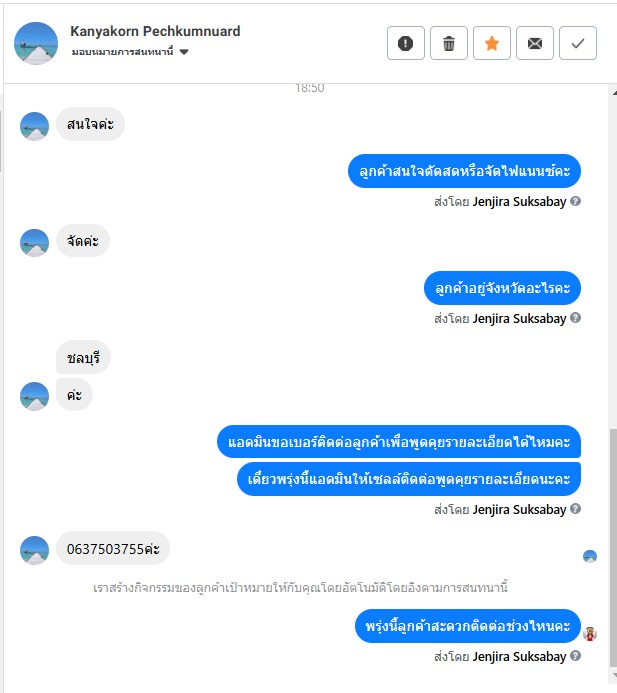Click the chat vertical scrollbar thumb
617x693 pixels.
pyautogui.click(x=613, y=547)
